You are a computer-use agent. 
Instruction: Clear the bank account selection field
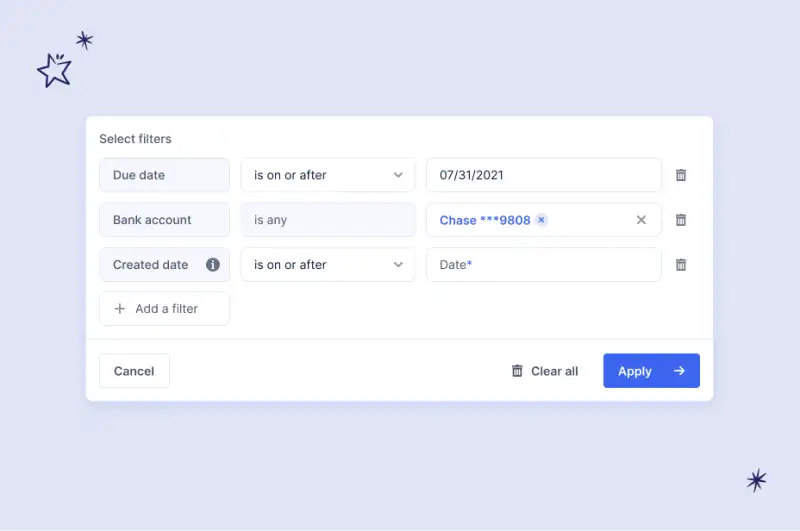642,220
